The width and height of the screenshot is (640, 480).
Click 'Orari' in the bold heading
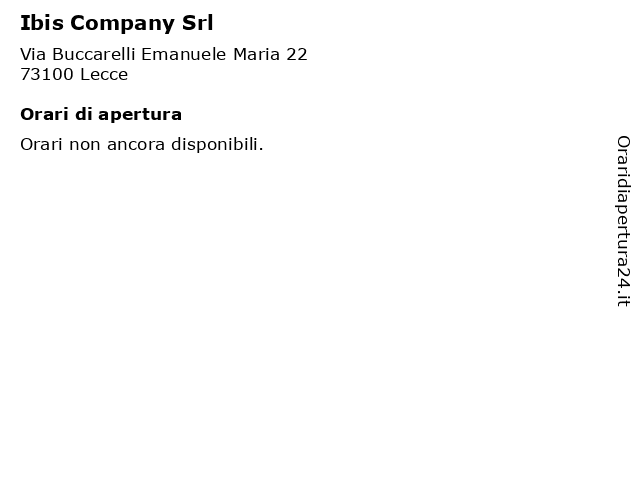pos(44,114)
